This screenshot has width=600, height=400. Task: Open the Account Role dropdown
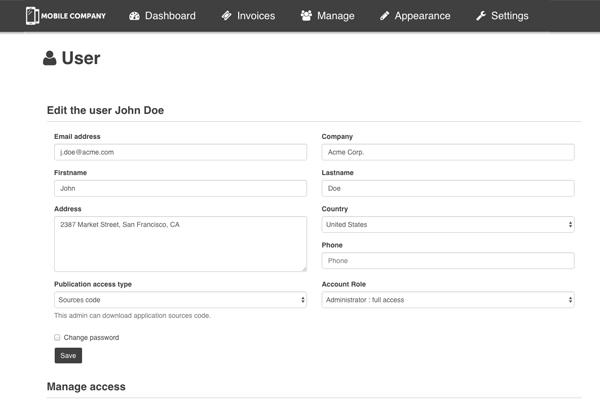click(447, 300)
